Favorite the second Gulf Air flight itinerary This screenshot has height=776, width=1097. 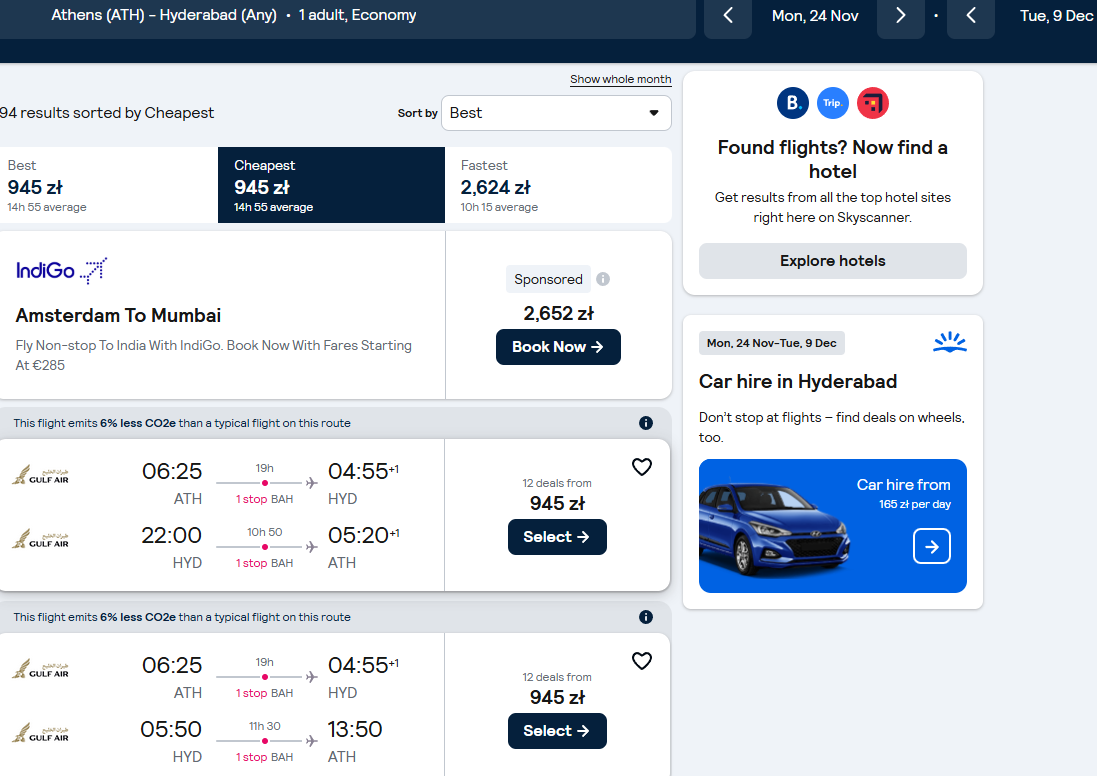point(642,661)
